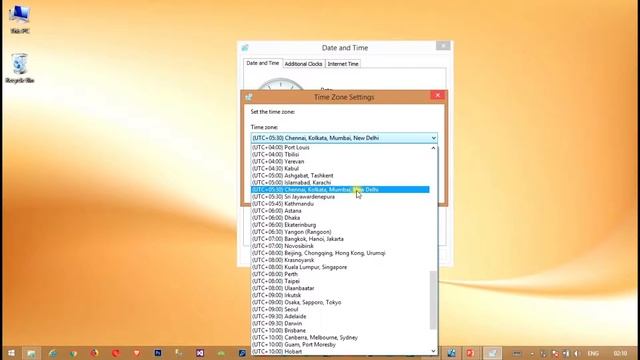Screen dimensions: 640x360
Task: Choose highlighted Chennai, Kolkata, Mumbai, New Delhi entry
Action: coord(340,189)
